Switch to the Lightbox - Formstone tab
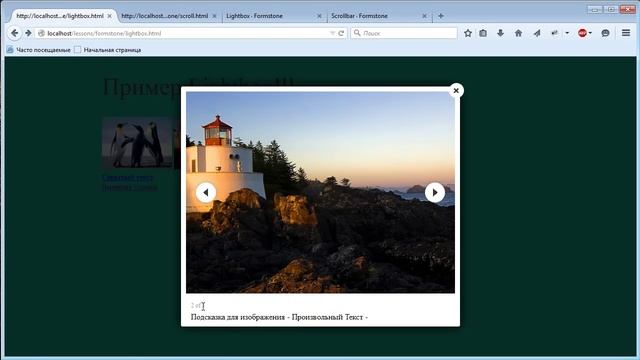Viewport: 640px width, 360px height. 254,16
